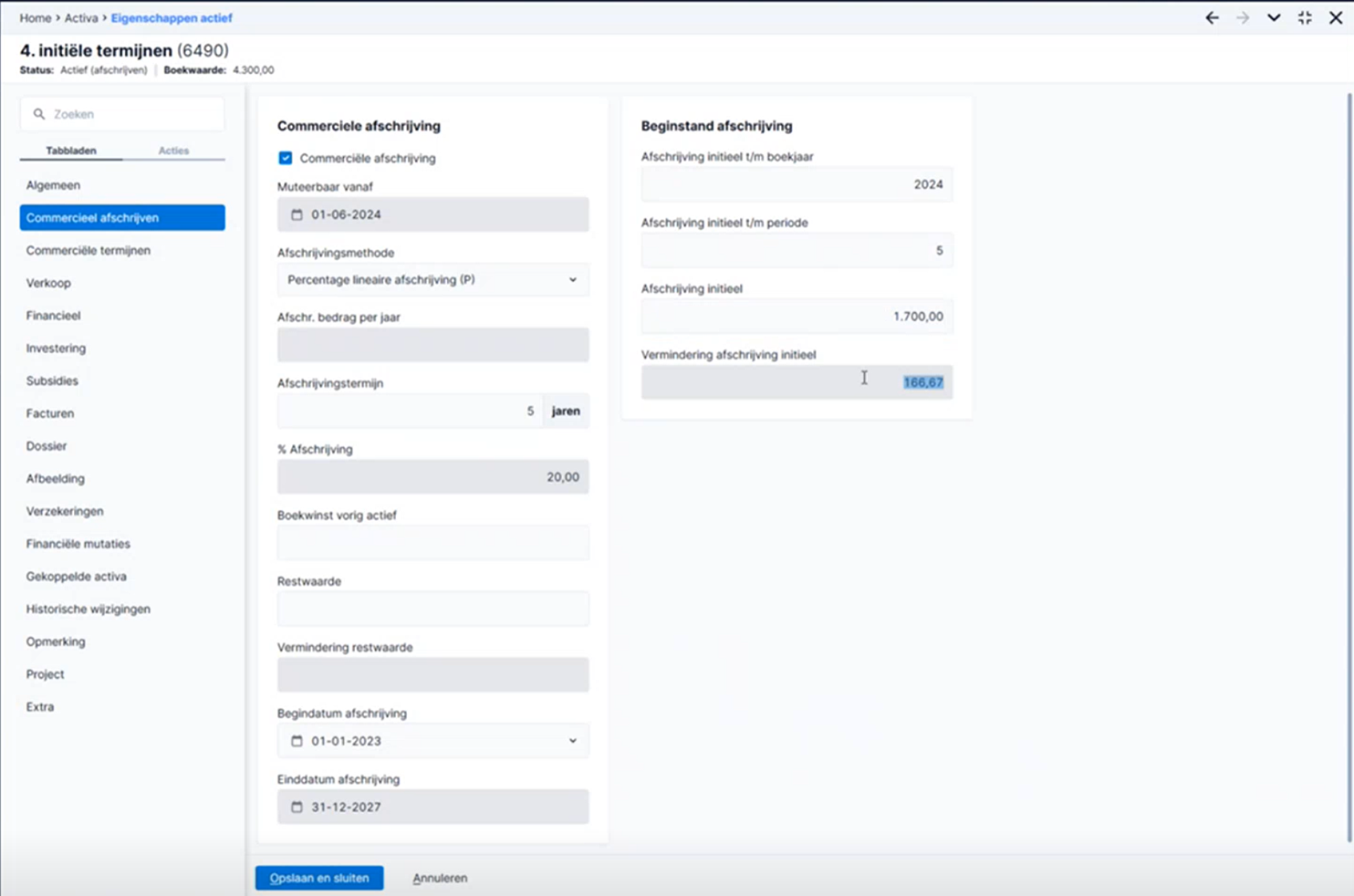Expand the Begindatum afschrijving date dropdown arrow
The width and height of the screenshot is (1354, 896).
[573, 741]
